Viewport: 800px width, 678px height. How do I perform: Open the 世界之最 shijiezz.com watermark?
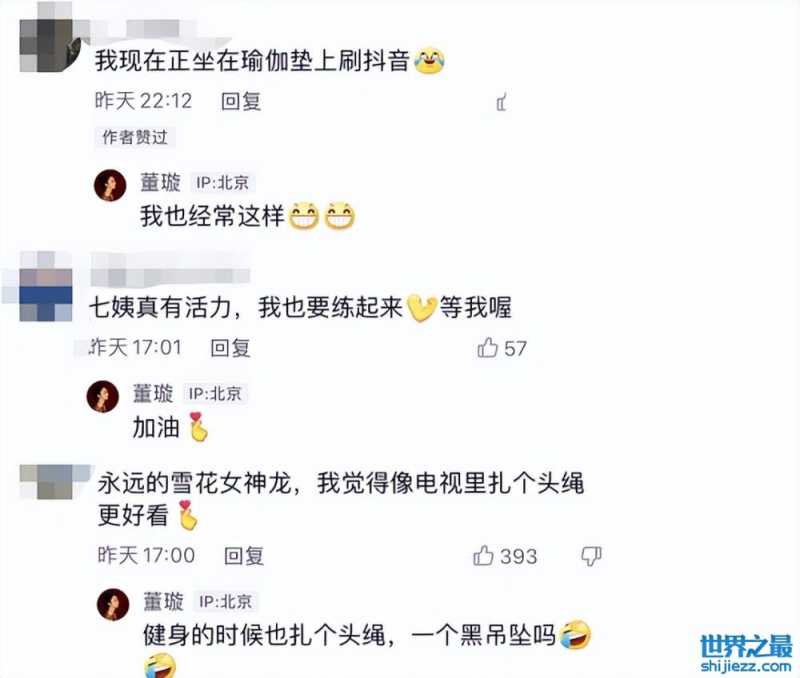coord(746,653)
